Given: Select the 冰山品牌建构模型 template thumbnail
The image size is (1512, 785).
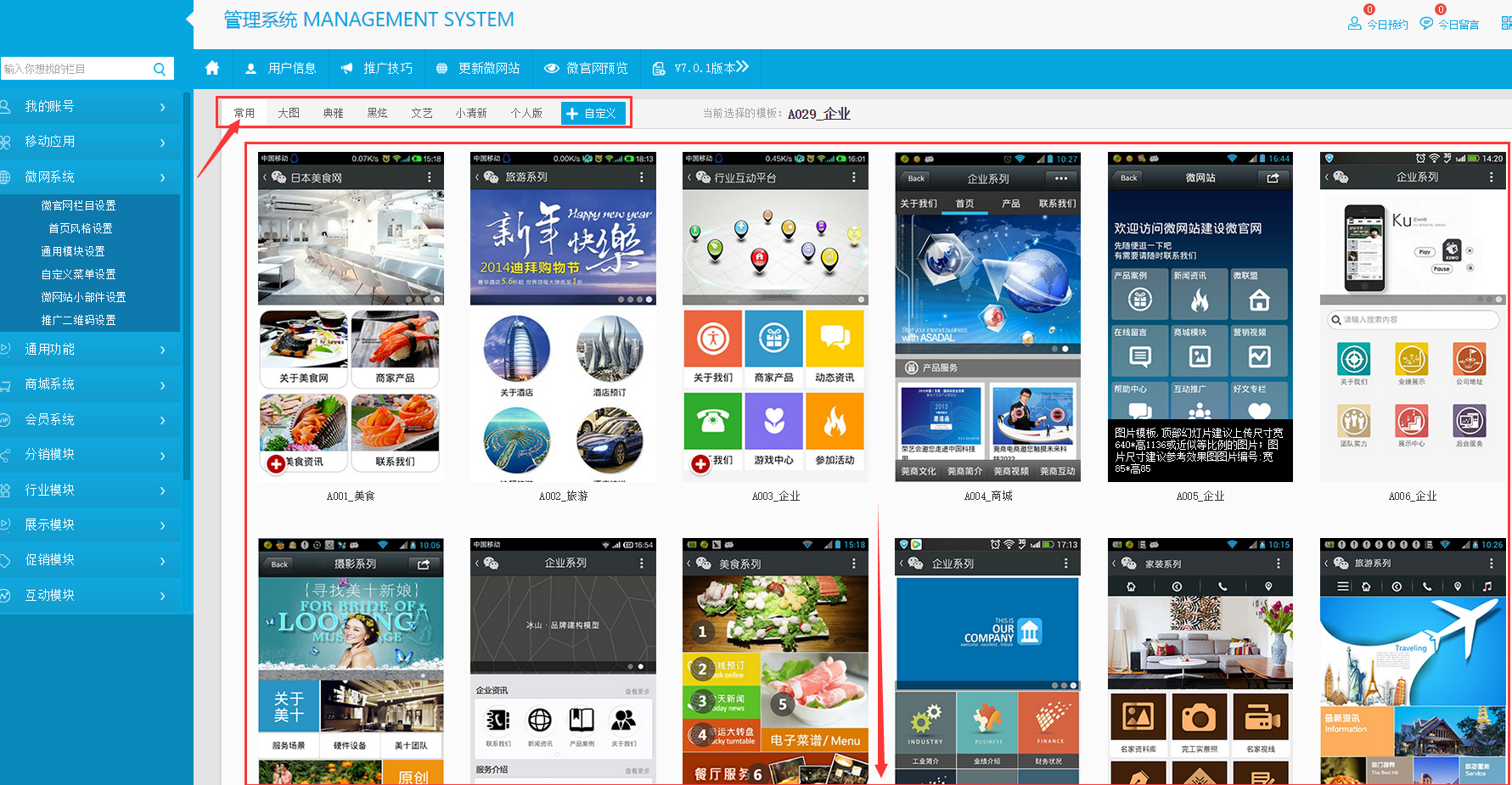Looking at the screenshot, I should coord(563,661).
